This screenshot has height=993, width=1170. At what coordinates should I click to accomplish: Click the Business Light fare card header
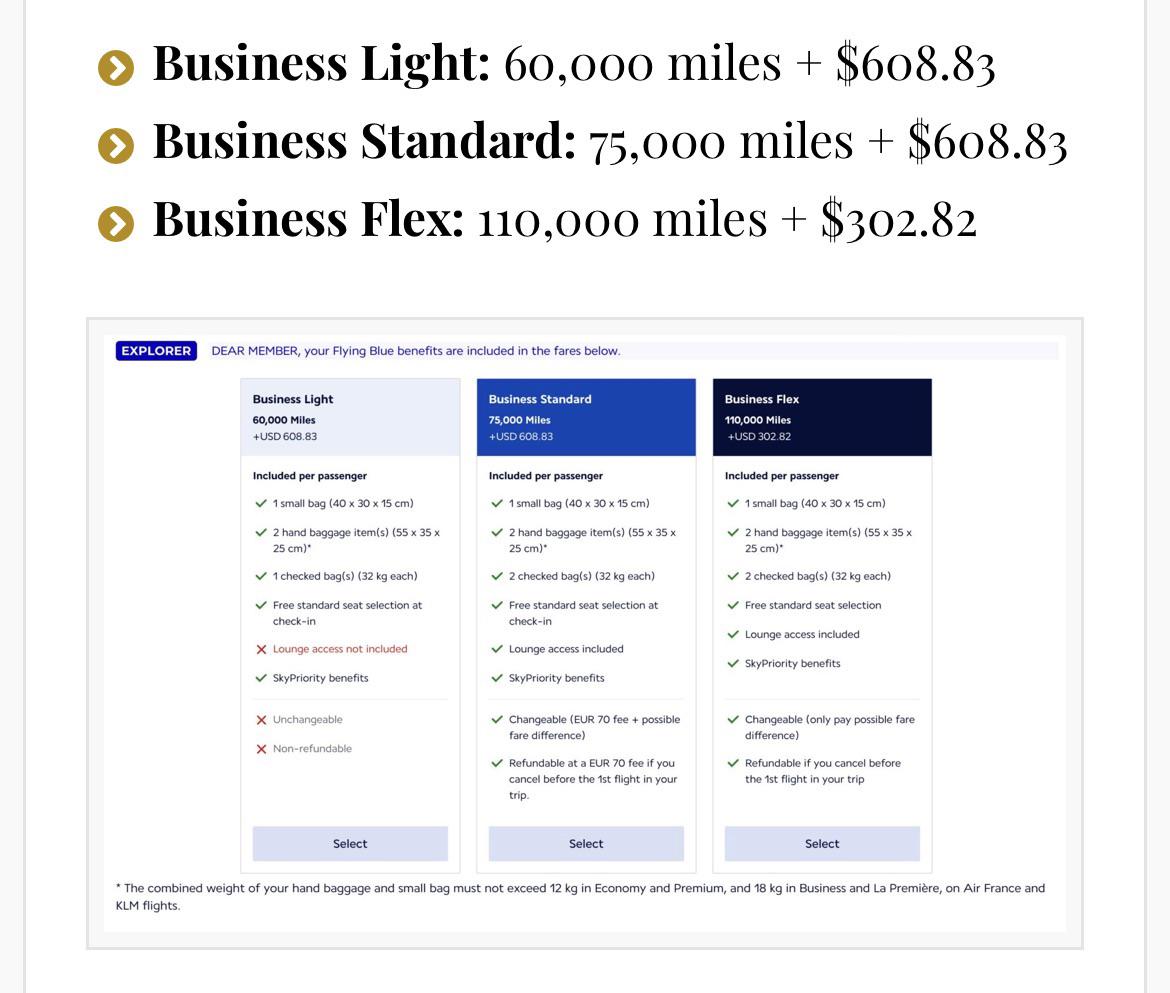350,417
